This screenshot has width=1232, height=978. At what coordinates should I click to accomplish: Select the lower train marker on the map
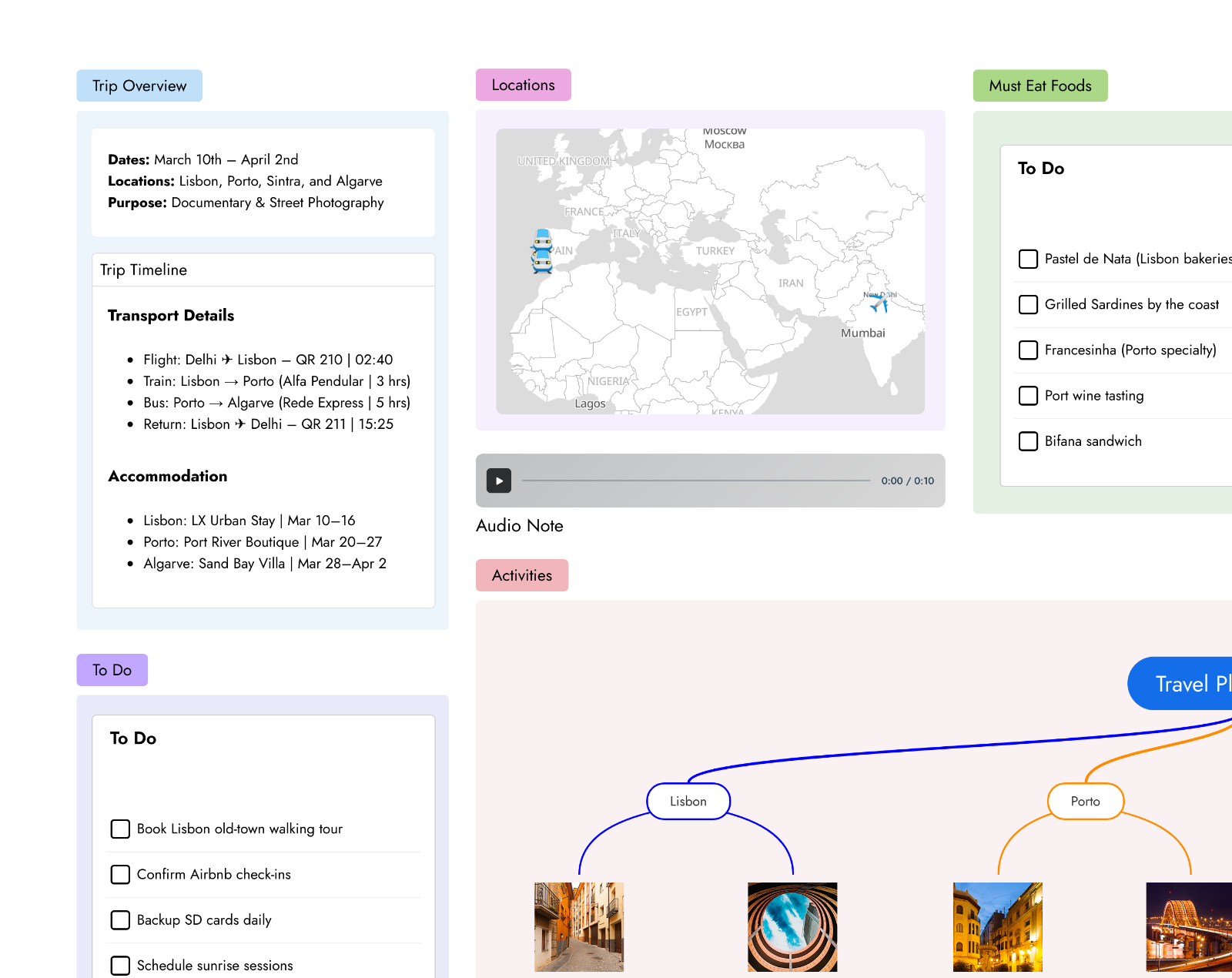[542, 262]
